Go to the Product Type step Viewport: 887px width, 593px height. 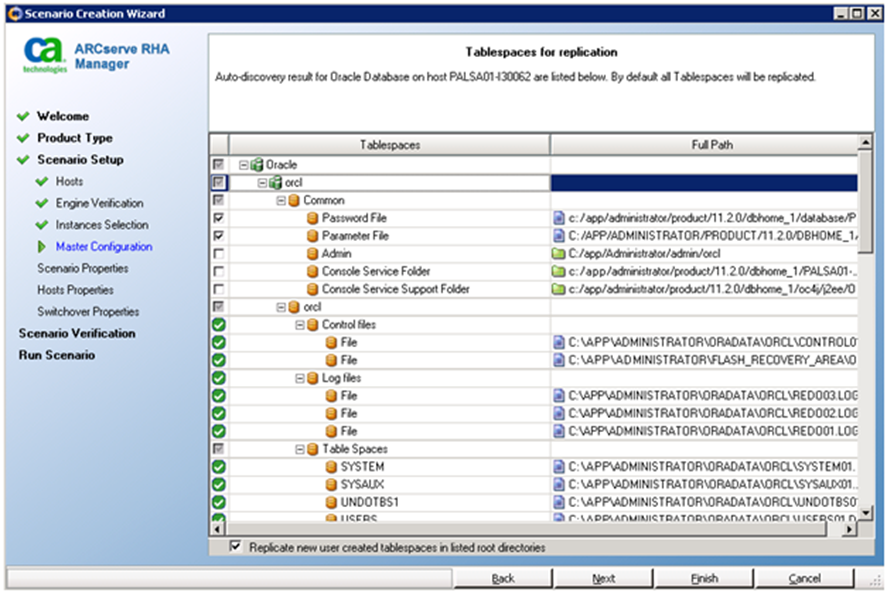pos(75,138)
